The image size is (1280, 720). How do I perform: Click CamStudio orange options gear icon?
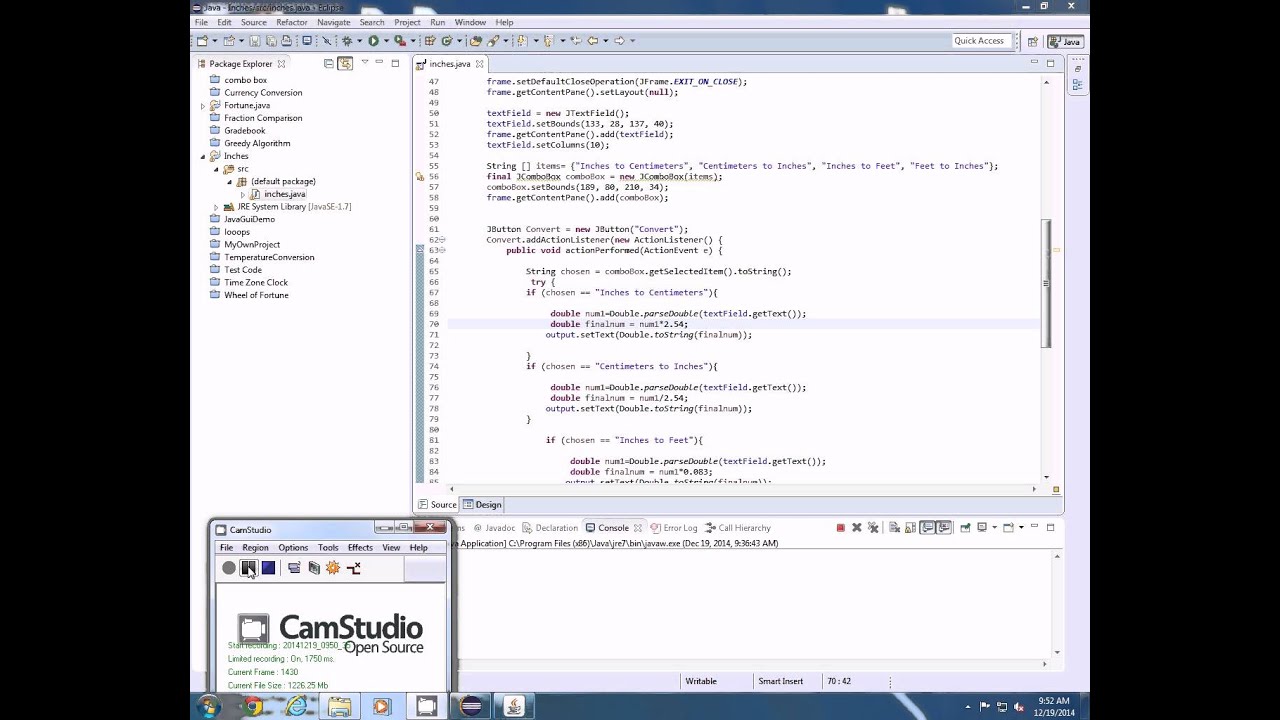[333, 568]
